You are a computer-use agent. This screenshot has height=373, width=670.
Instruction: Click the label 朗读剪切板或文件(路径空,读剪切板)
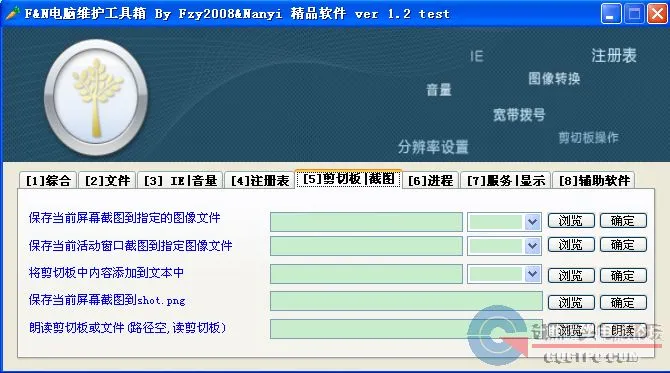click(x=127, y=328)
